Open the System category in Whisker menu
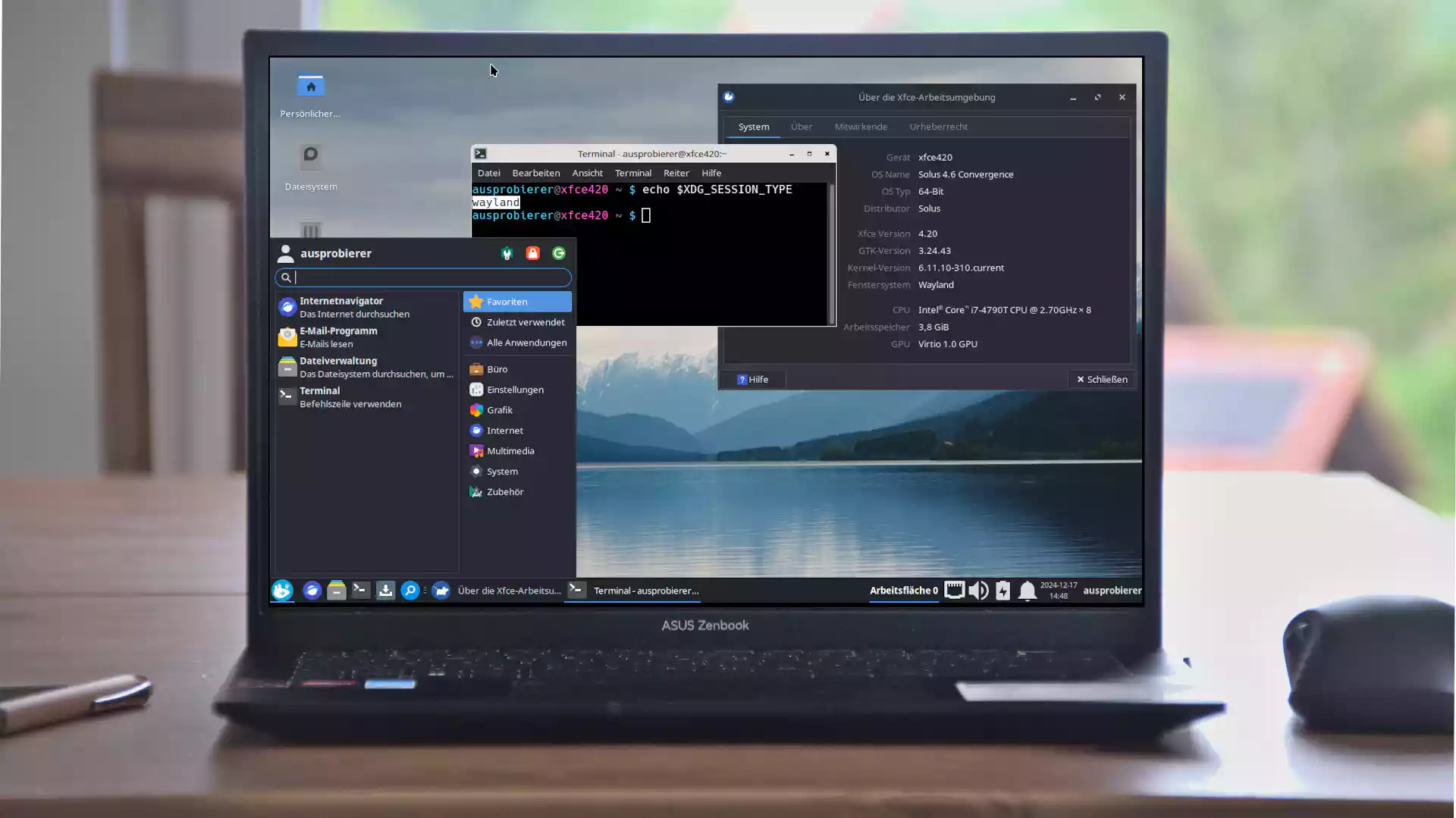The image size is (1456, 818). (517, 472)
